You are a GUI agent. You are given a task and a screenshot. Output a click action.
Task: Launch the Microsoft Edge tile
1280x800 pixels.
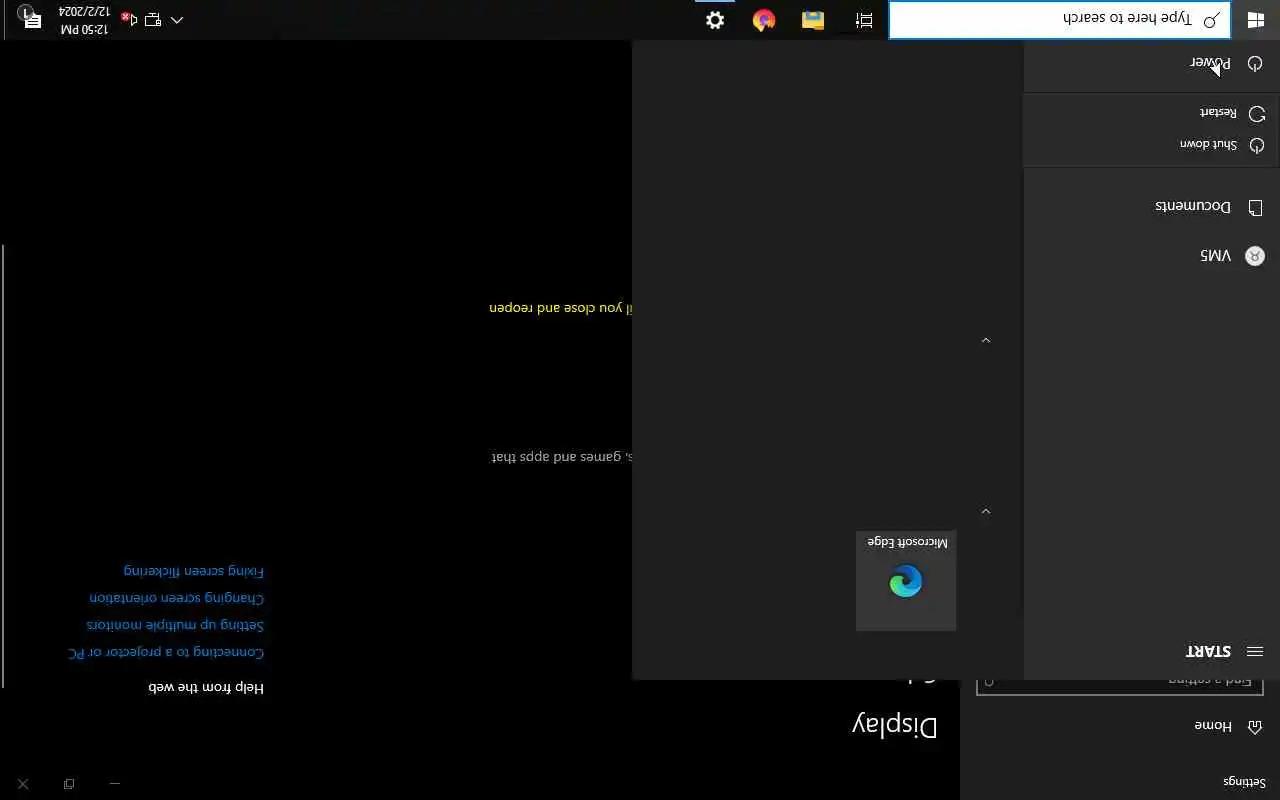pos(906,581)
